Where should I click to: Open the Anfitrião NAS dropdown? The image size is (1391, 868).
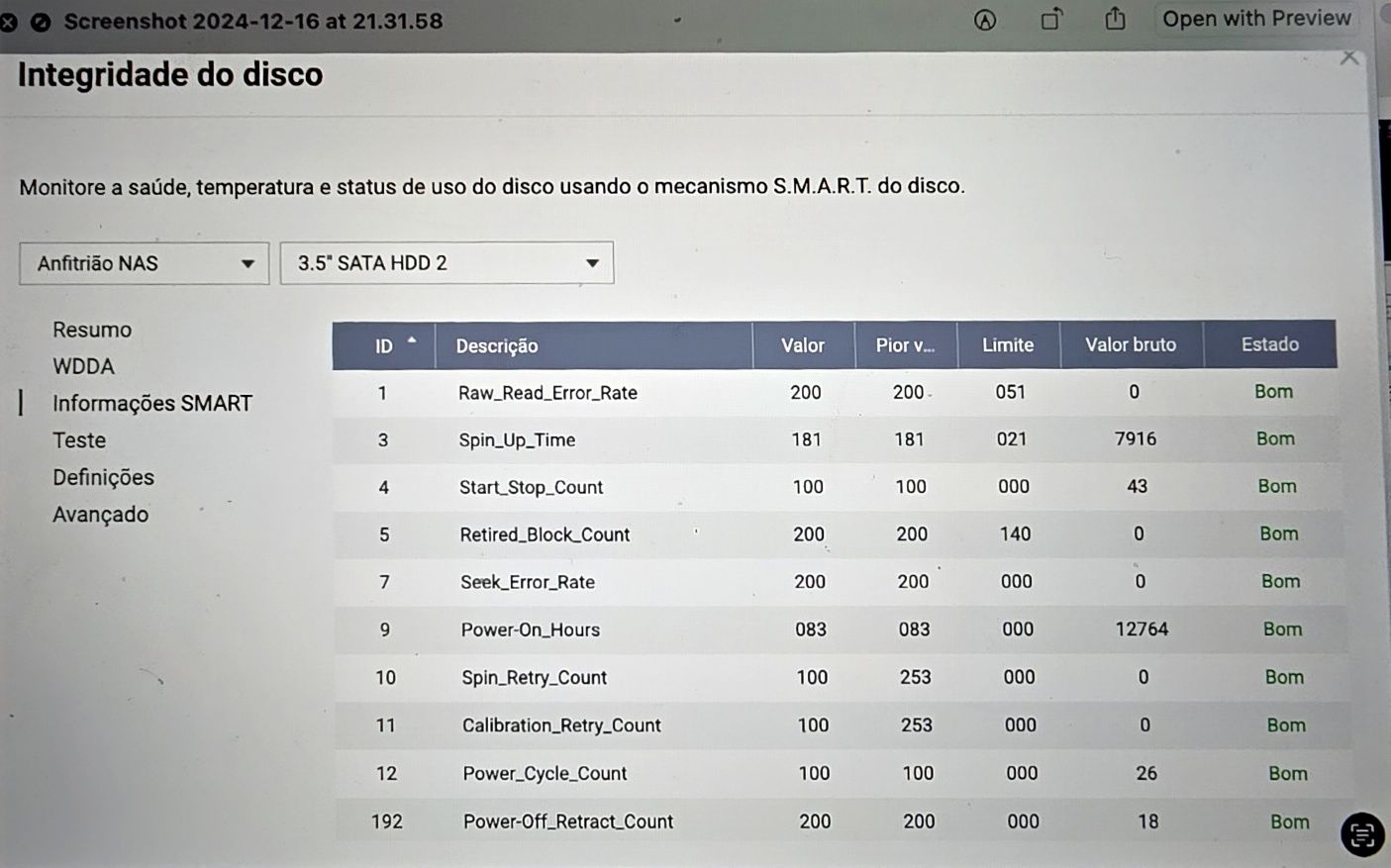[x=145, y=263]
